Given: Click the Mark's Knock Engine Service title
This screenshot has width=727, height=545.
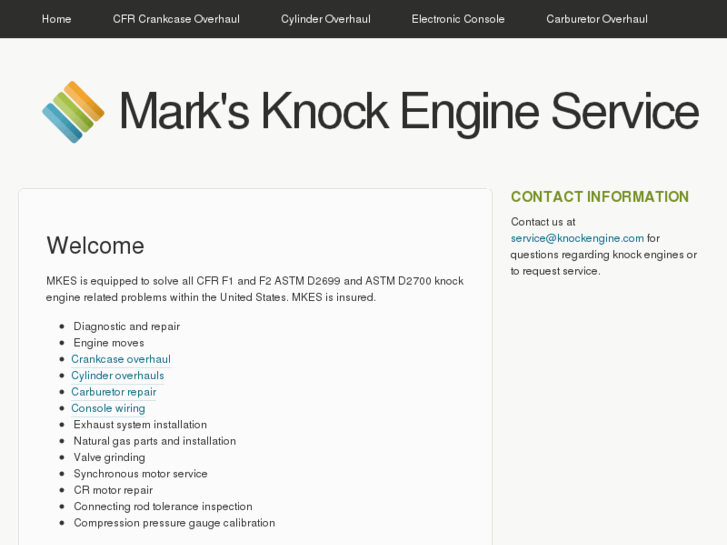Looking at the screenshot, I should click(x=408, y=112).
